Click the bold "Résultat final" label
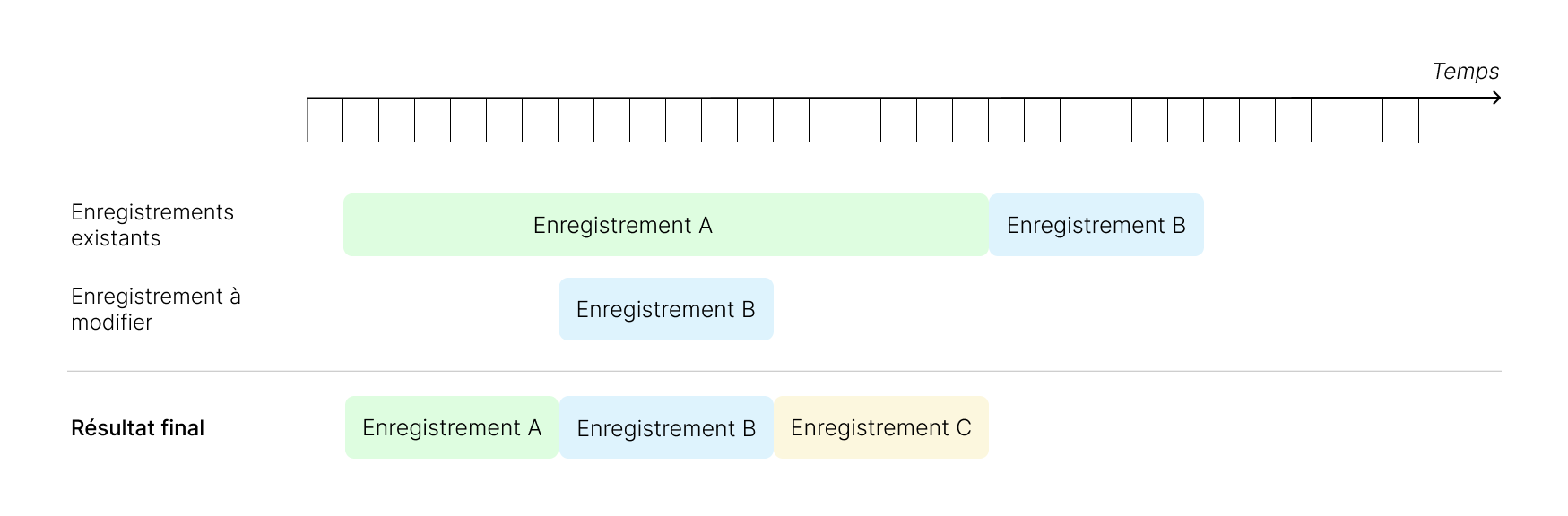1568x516 pixels. click(137, 428)
